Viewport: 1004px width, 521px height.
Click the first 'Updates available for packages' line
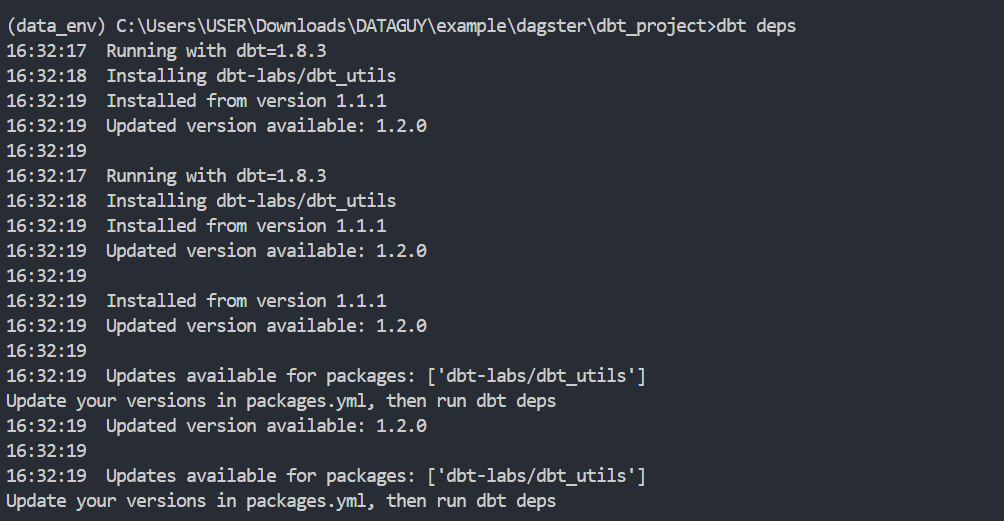pos(375,376)
